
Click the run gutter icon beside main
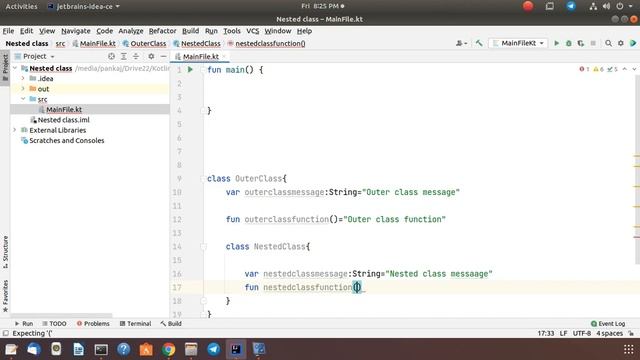coord(190,70)
